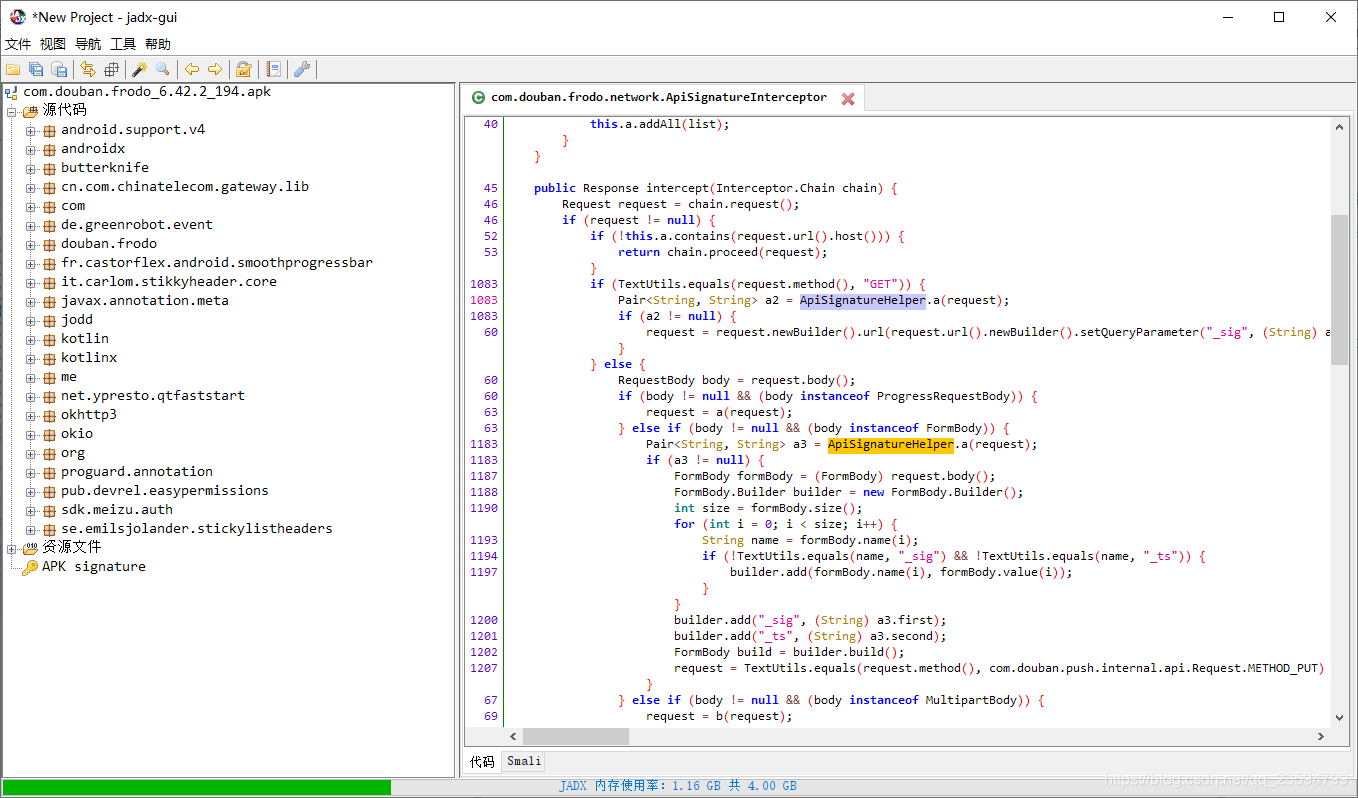Select the proguard.annotation package
This screenshot has height=798, width=1358.
point(137,471)
